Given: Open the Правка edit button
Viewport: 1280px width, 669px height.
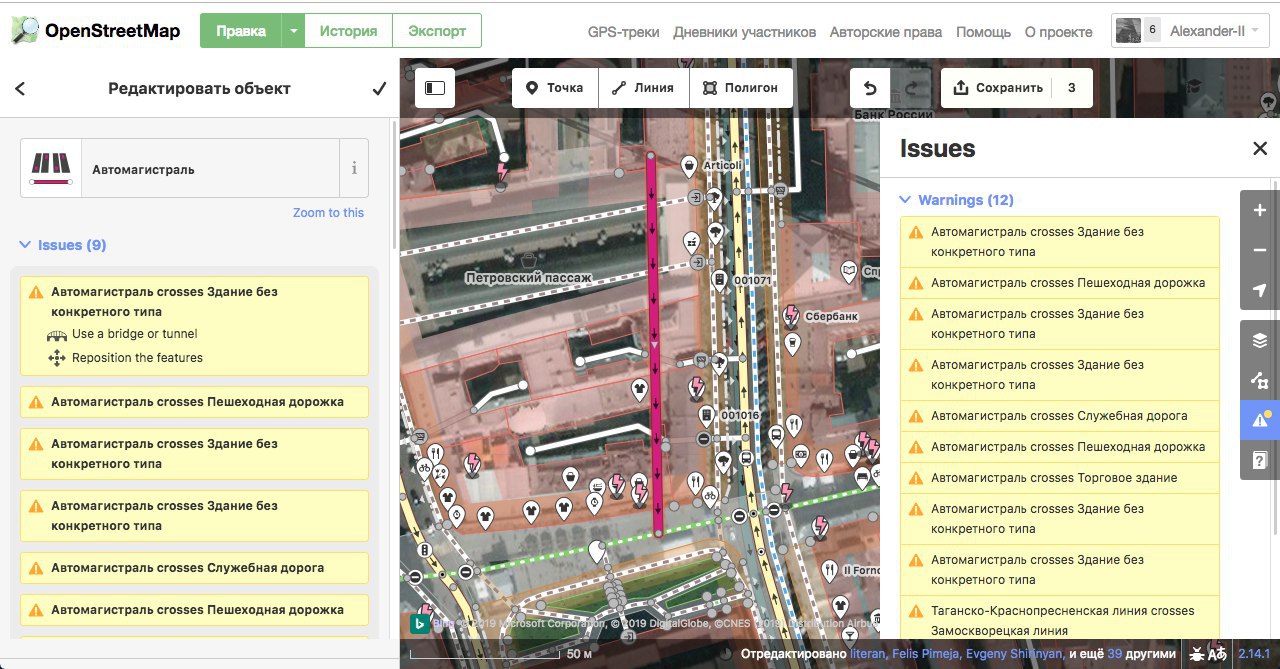Looking at the screenshot, I should [x=241, y=31].
